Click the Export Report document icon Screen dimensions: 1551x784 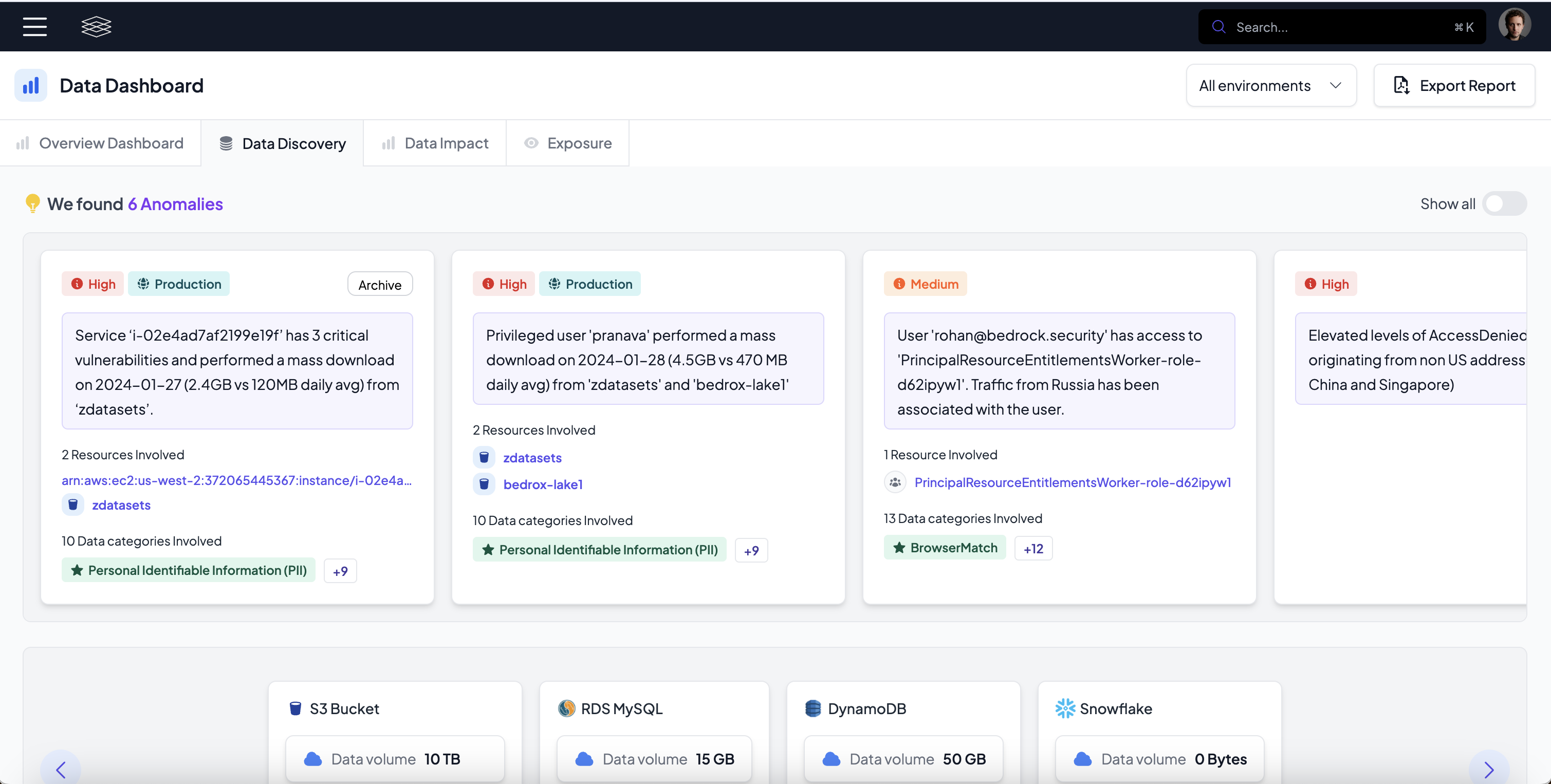click(1401, 85)
